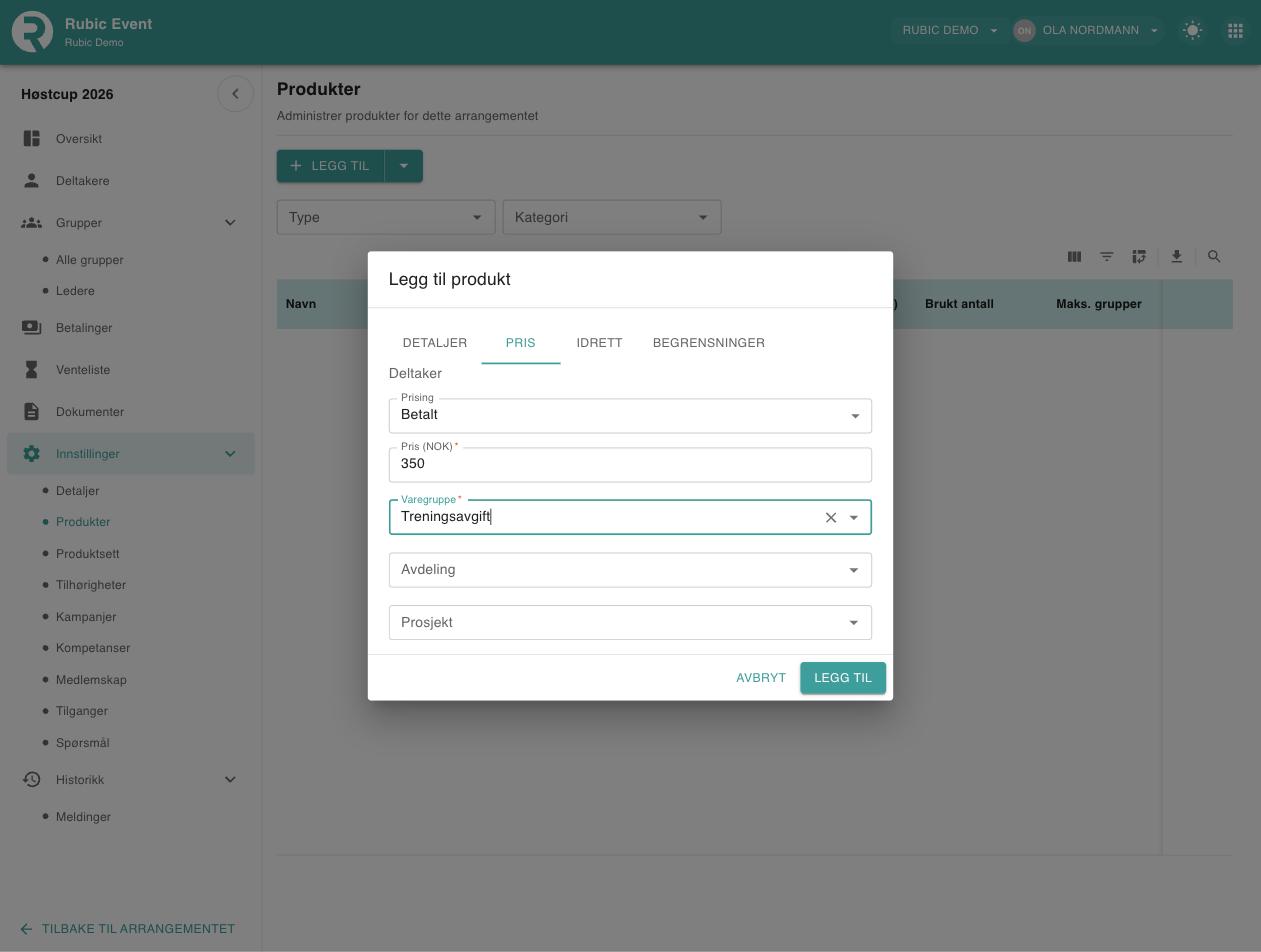Open the apps grid icon
This screenshot has height=952, width=1261.
click(x=1235, y=30)
